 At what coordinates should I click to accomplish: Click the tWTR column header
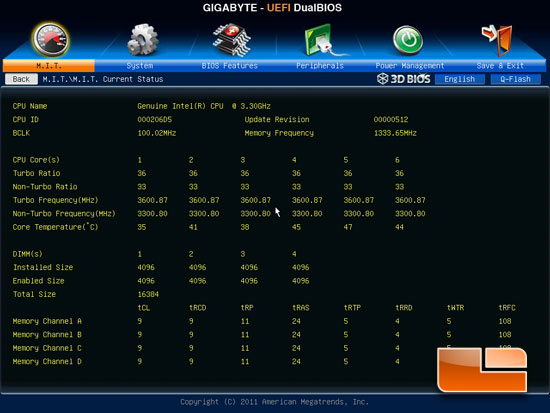coord(455,308)
